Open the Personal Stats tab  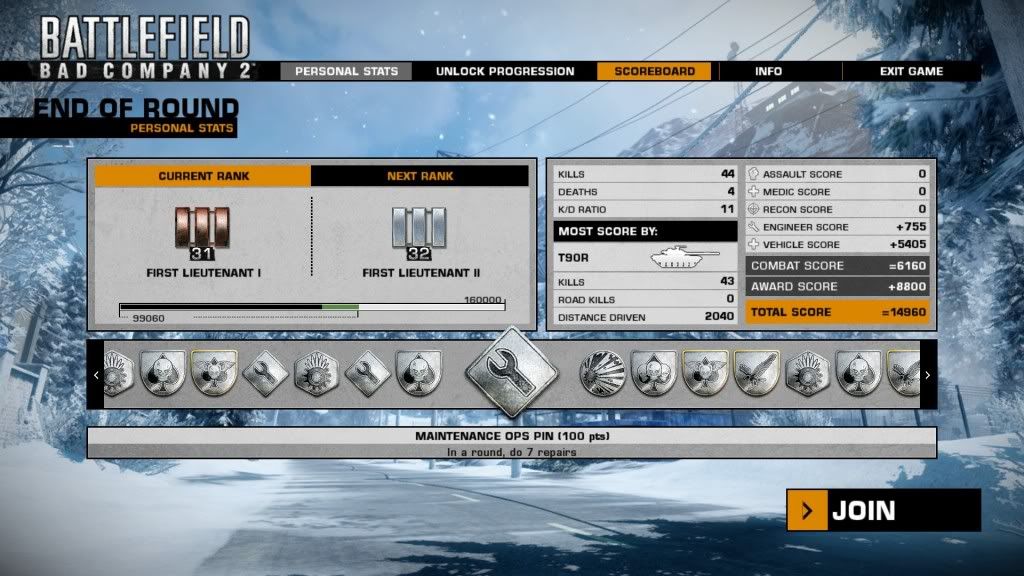(346, 72)
